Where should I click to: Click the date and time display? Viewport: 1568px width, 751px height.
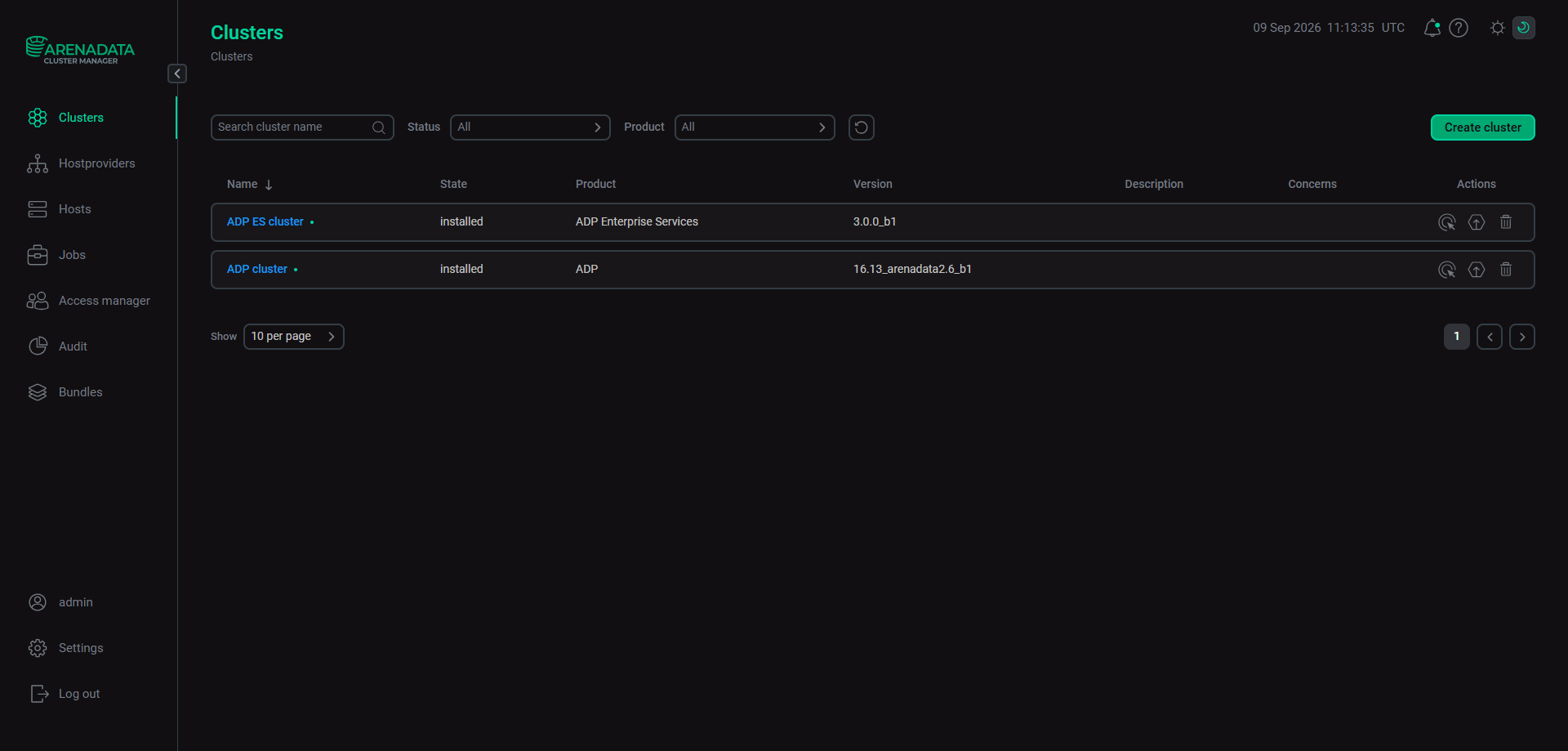[1329, 28]
